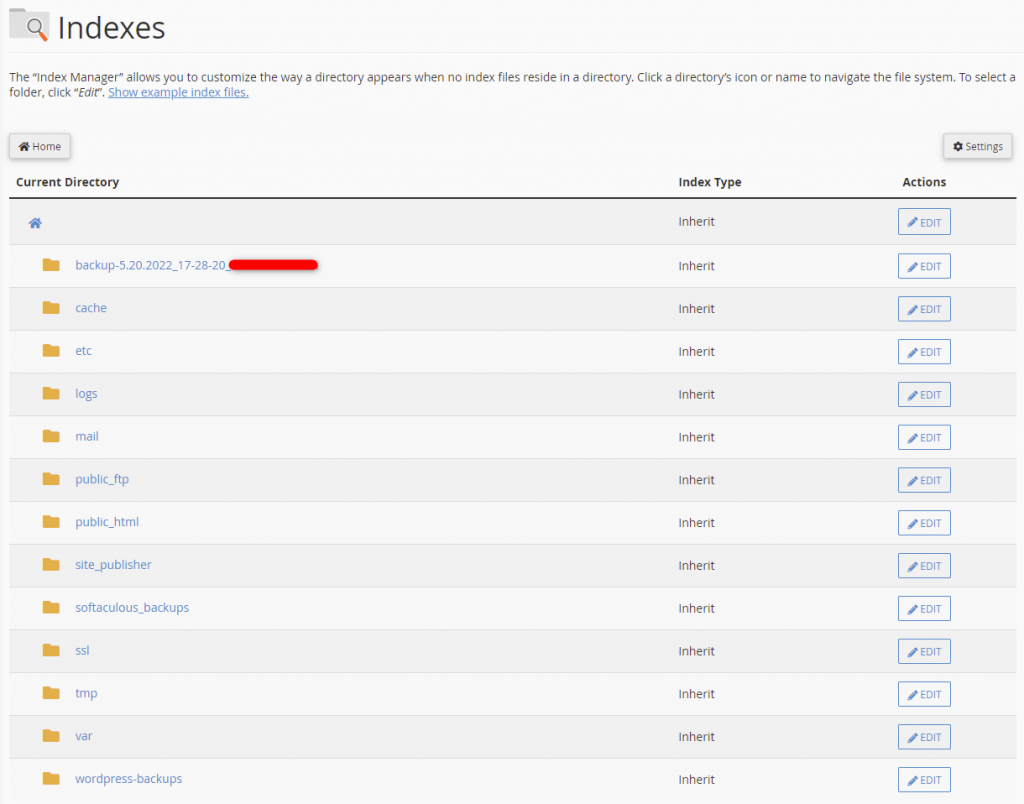This screenshot has height=804, width=1024.
Task: Open Show example index files link
Action: point(177,91)
